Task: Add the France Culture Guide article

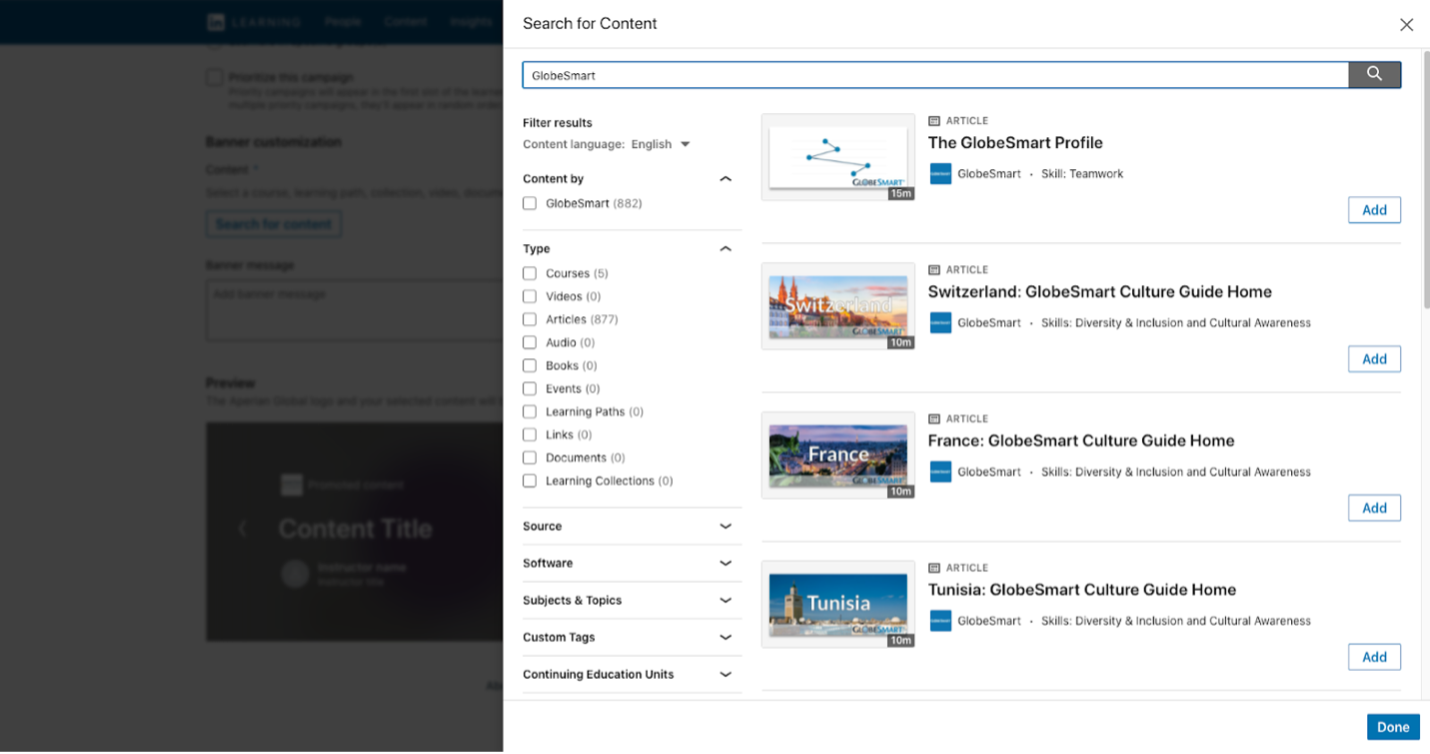Action: [1374, 508]
